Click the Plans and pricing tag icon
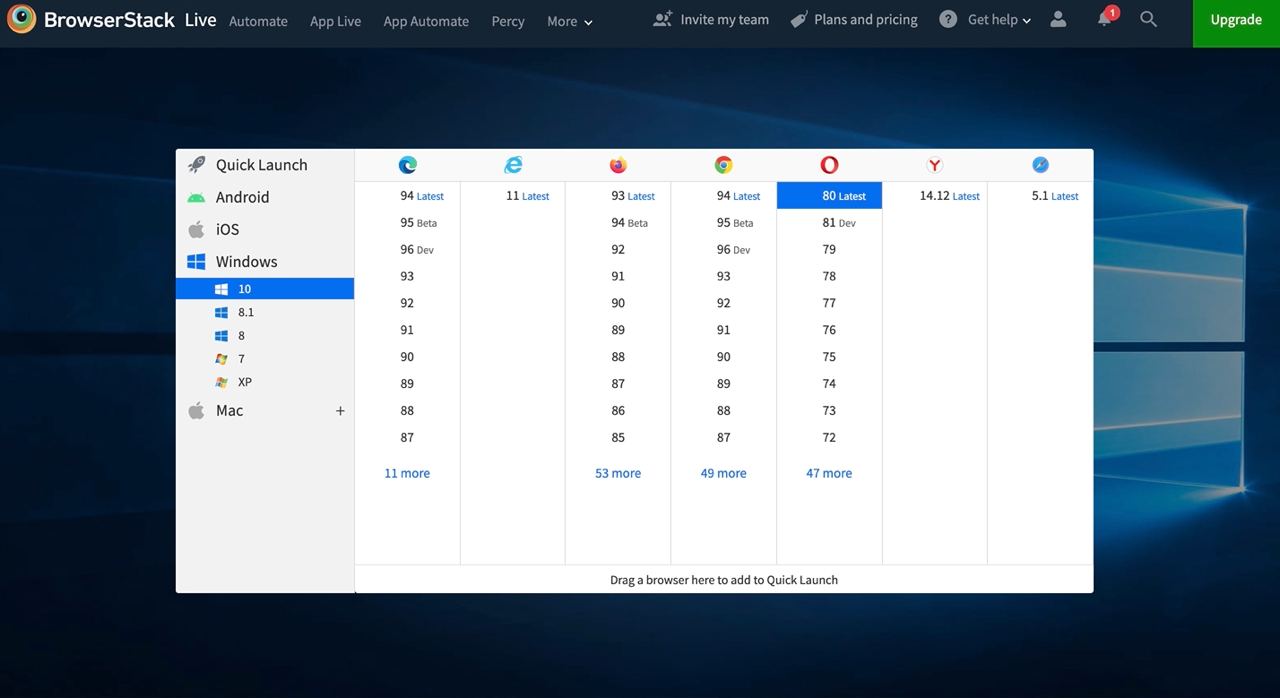1280x698 pixels. click(798, 19)
